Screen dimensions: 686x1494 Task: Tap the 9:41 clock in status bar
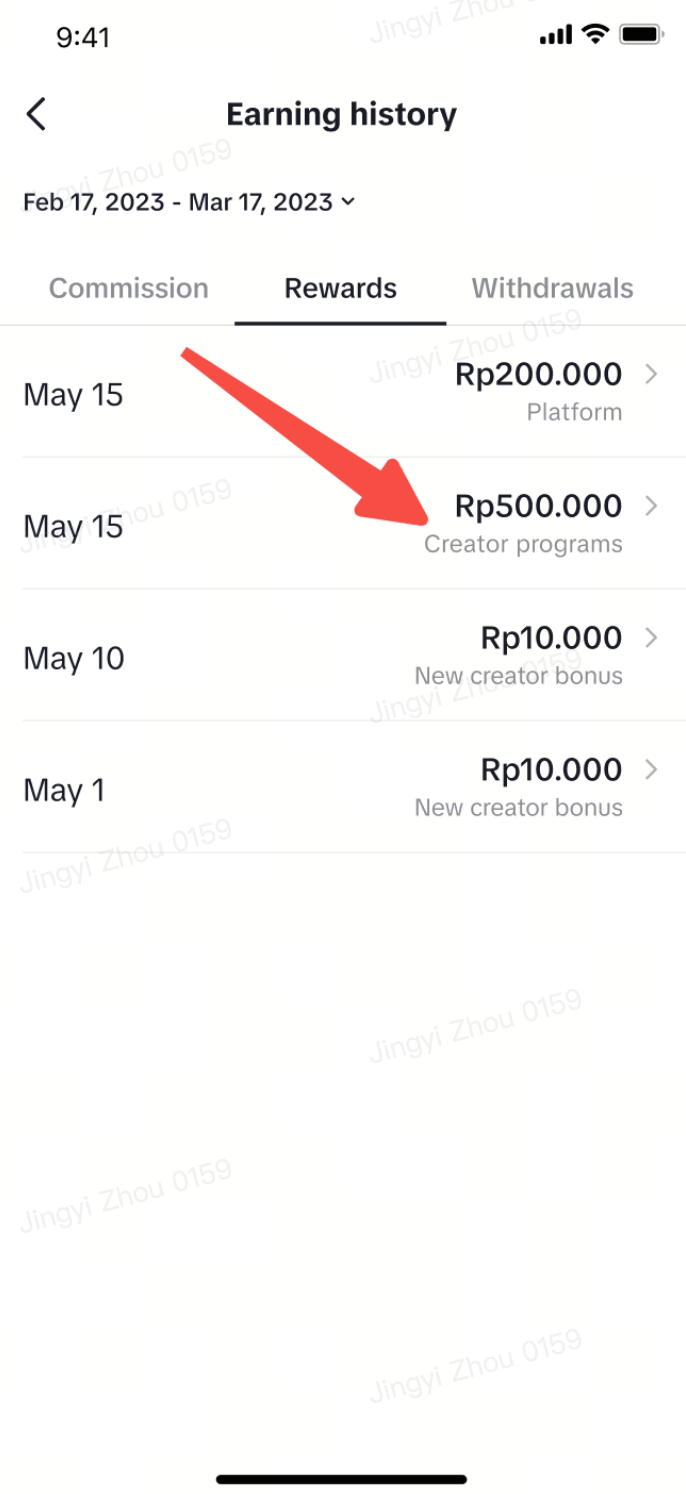(83, 37)
